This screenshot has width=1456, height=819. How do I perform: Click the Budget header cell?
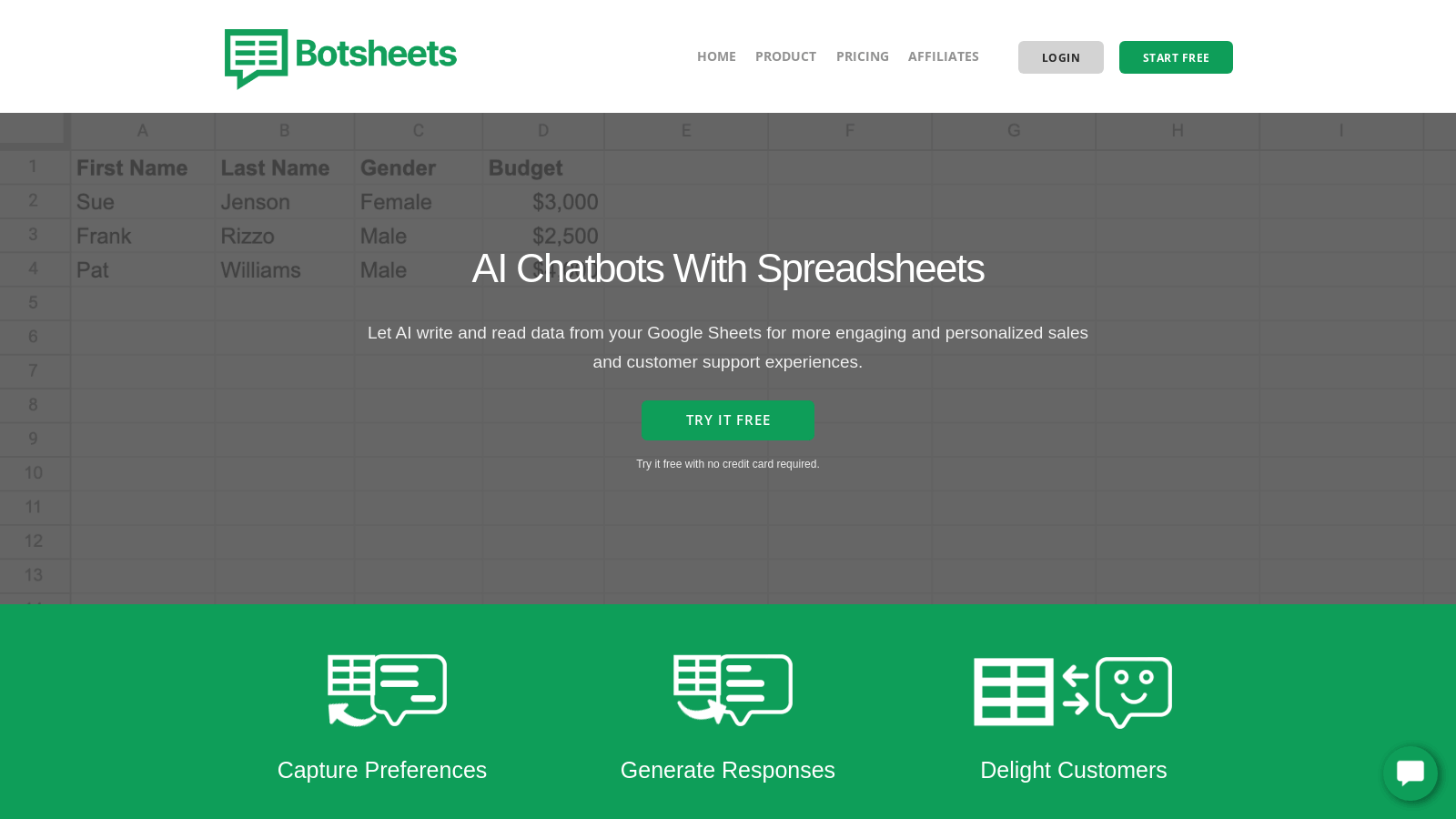[543, 167]
